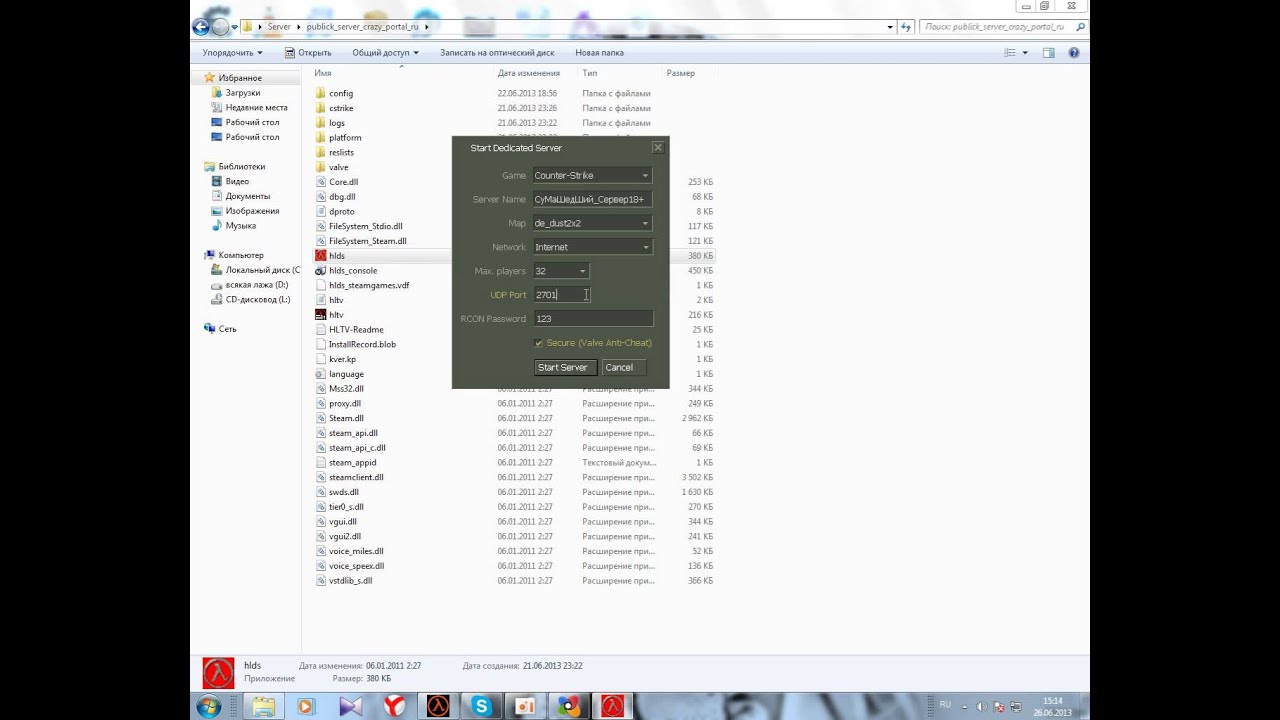
Task: Click the Explorer Back navigation arrow
Action: [x=200, y=27]
